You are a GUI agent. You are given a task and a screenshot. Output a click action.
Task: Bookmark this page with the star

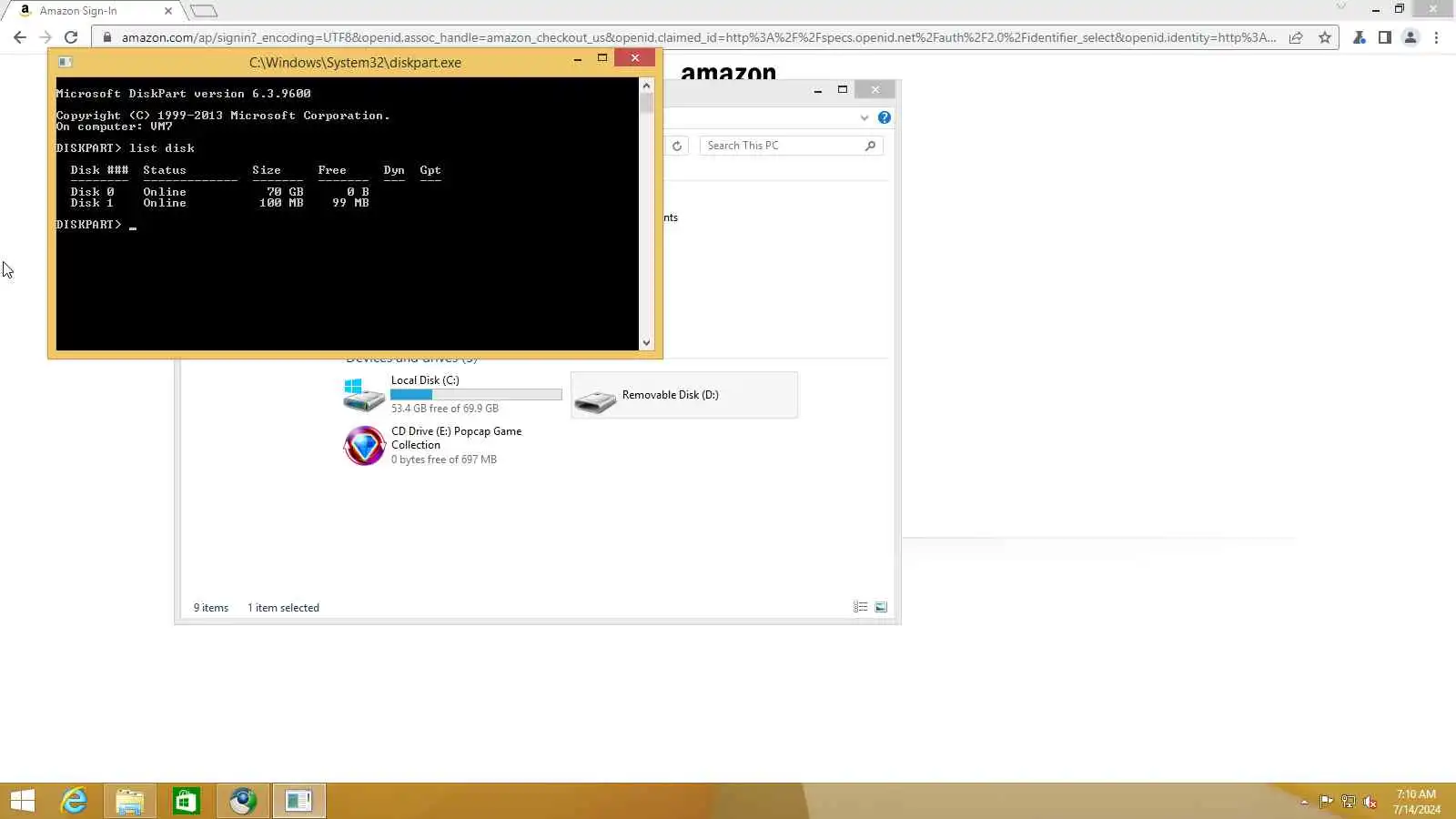click(1325, 37)
